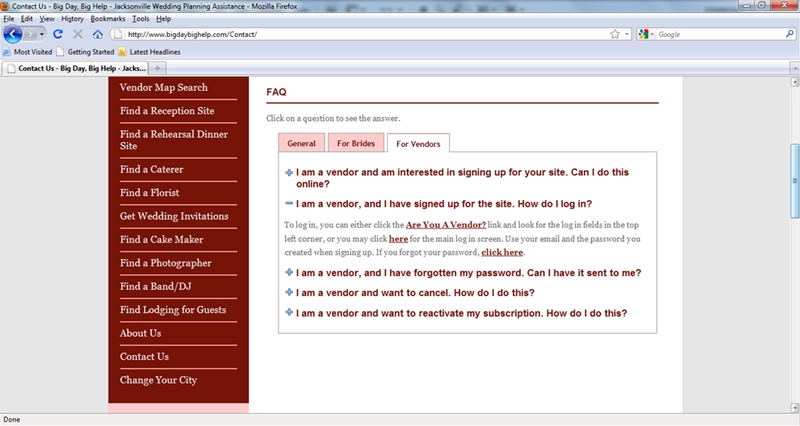Open Find a Cake Maker link
The width and height of the screenshot is (800, 426).
(161, 240)
